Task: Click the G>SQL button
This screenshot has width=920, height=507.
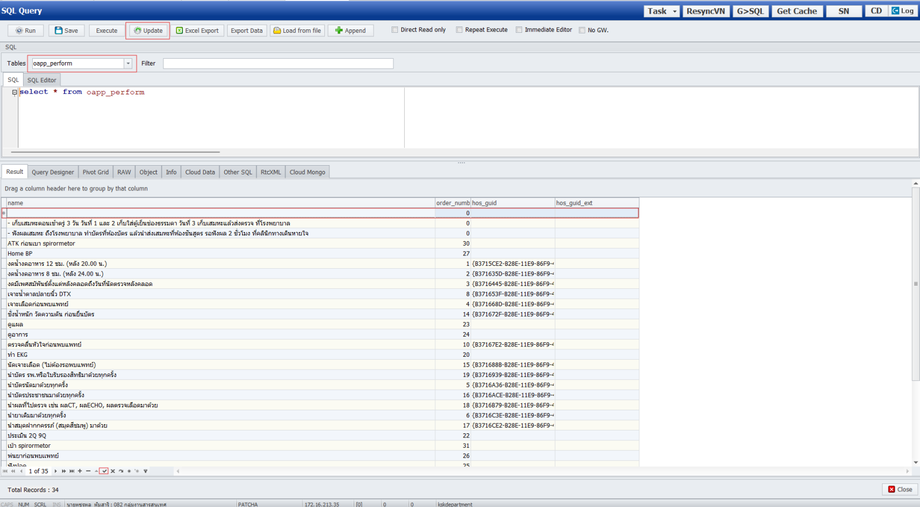Action: tap(750, 11)
